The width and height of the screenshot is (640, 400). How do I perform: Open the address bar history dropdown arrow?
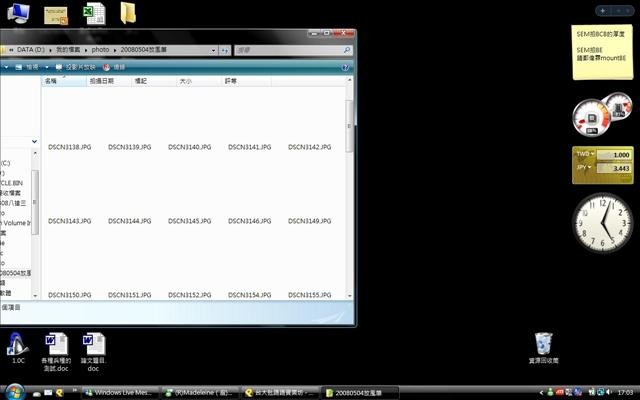click(213, 50)
